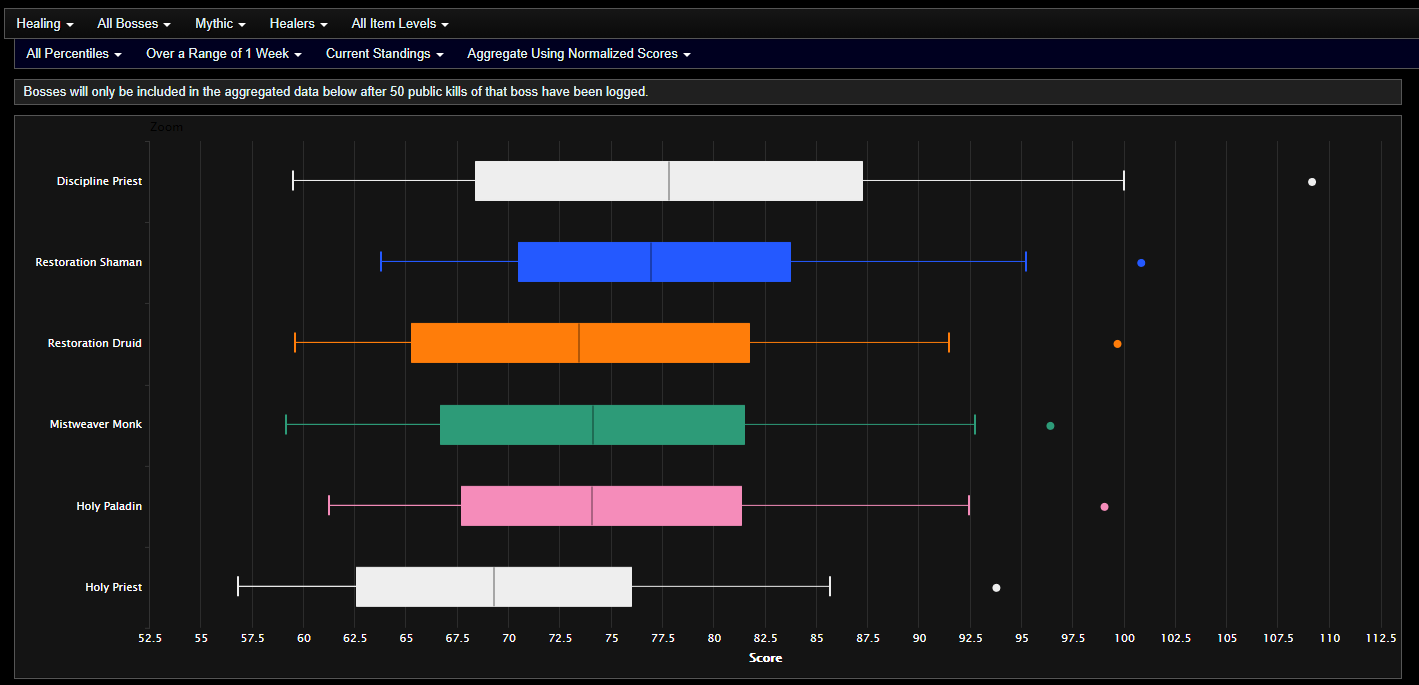This screenshot has height=685, width=1419.
Task: Open the Healers role dropdown
Action: [297, 23]
